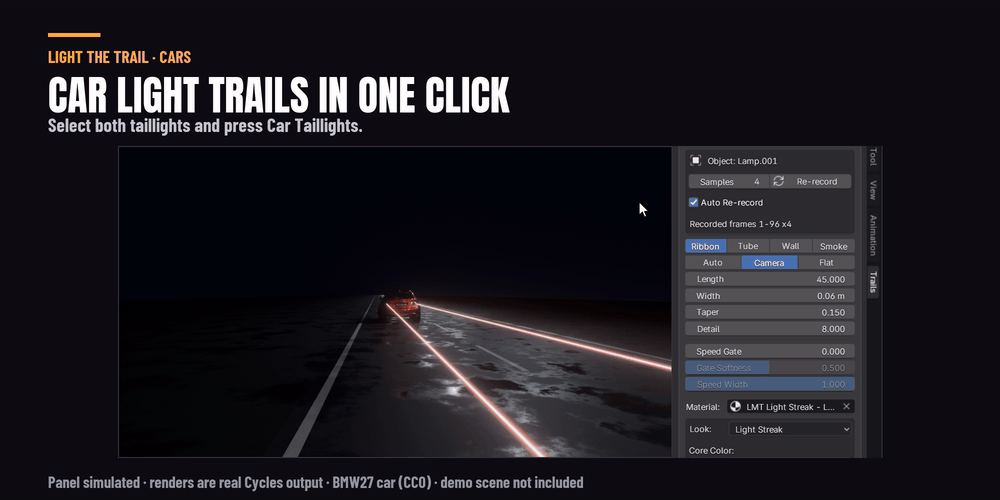This screenshot has width=1000, height=500.
Task: Switch to the Trails sidebar tab
Action: pyautogui.click(x=873, y=282)
